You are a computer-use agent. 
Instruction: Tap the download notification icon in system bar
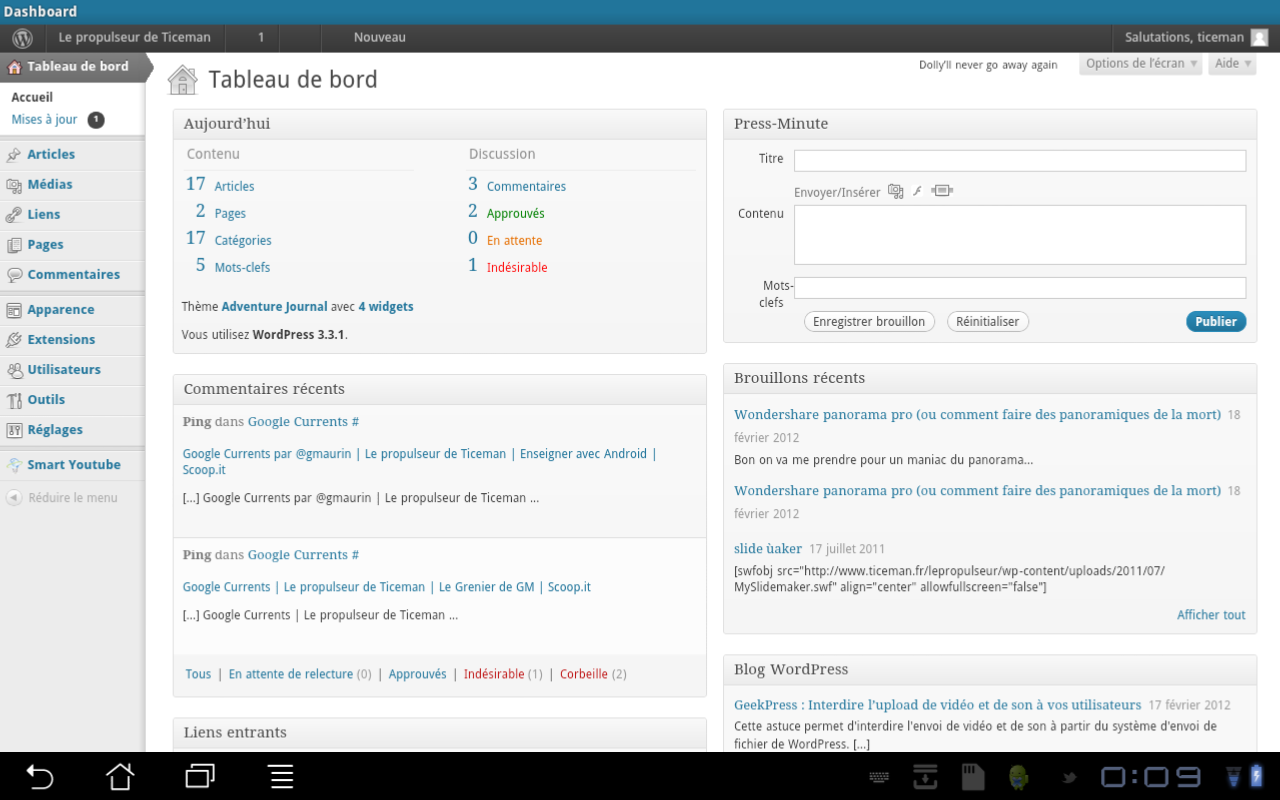point(926,776)
